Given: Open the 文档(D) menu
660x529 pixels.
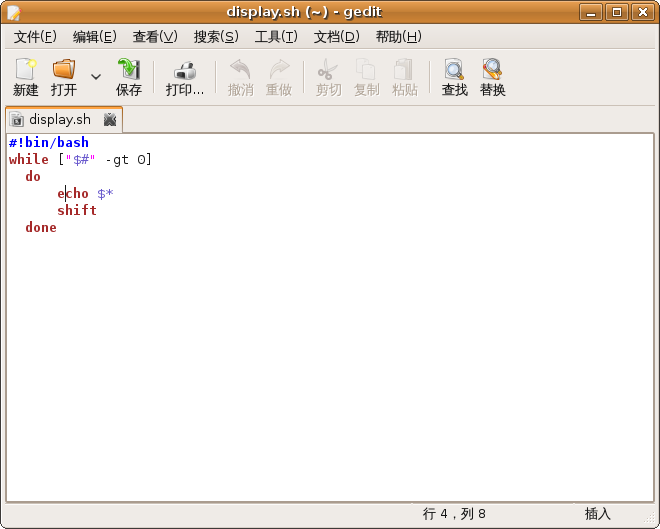Looking at the screenshot, I should coord(336,37).
